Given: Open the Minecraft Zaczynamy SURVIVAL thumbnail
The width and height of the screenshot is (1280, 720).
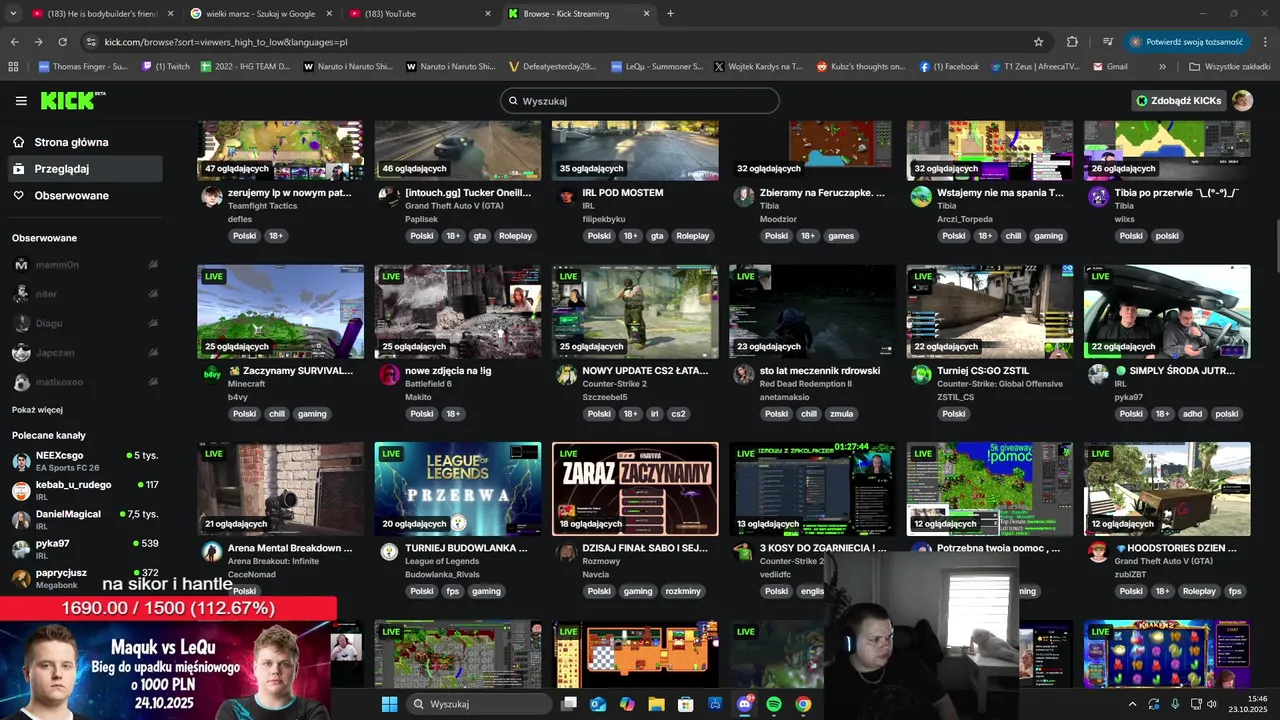Looking at the screenshot, I should point(281,312).
